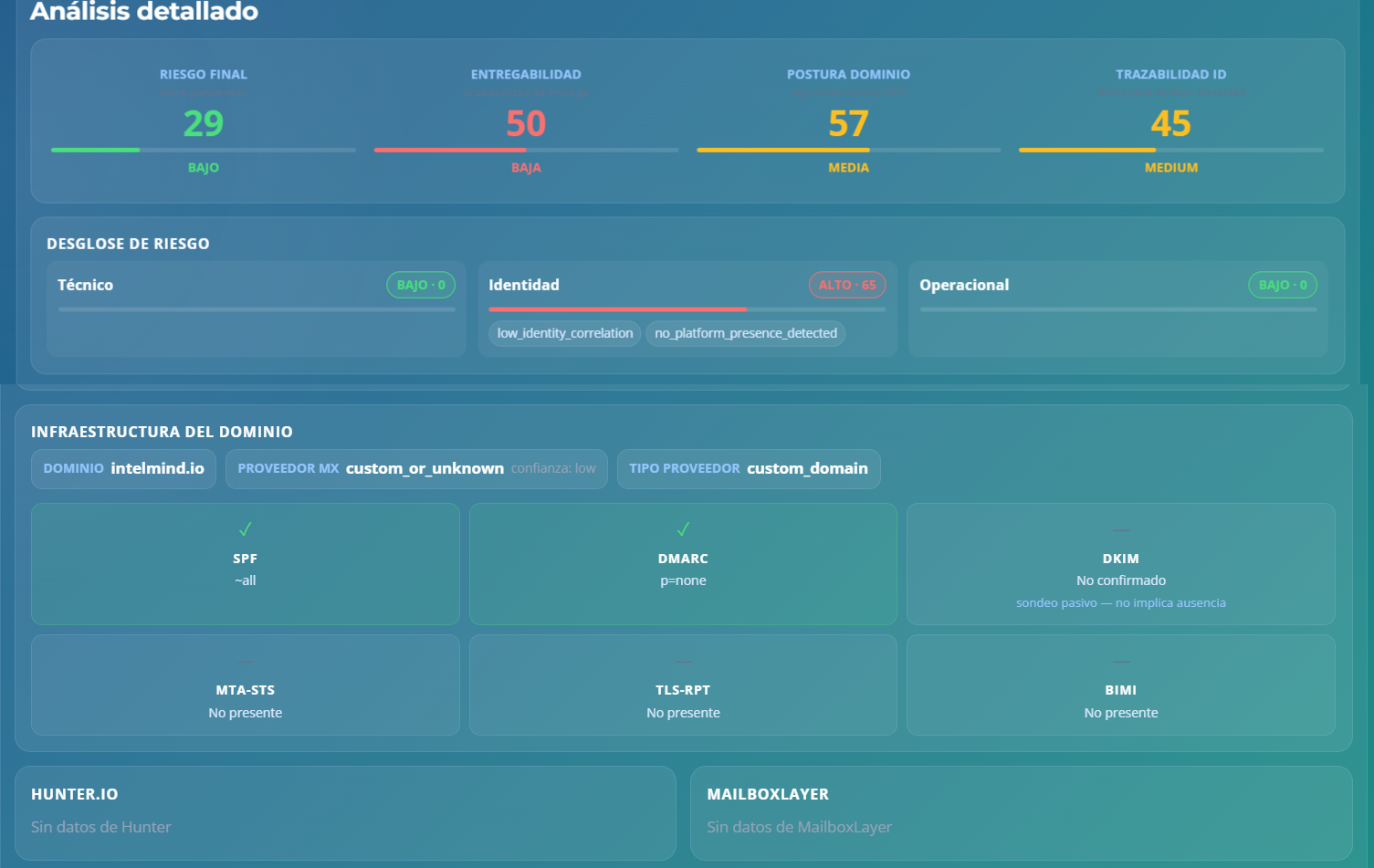Viewport: 1374px width, 868px height.
Task: Select the no_platform_presence_detected tag
Action: tap(745, 333)
